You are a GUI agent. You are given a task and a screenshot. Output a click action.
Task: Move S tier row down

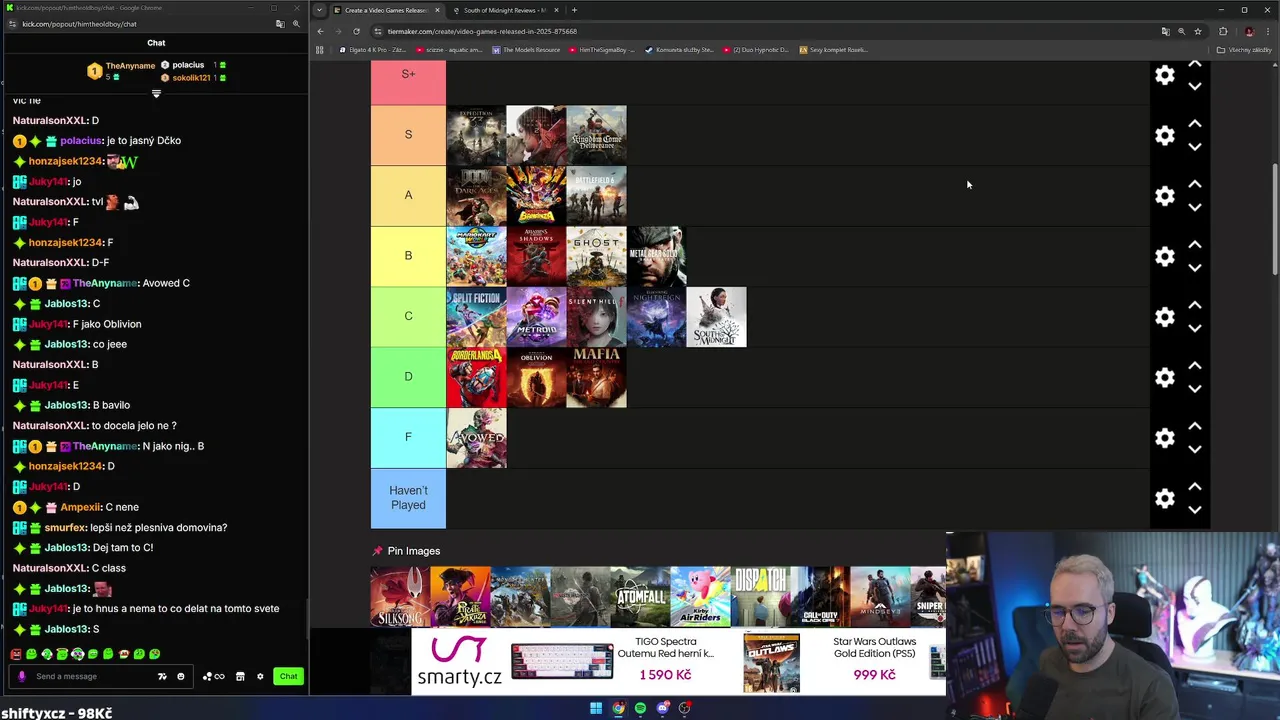point(1194,146)
